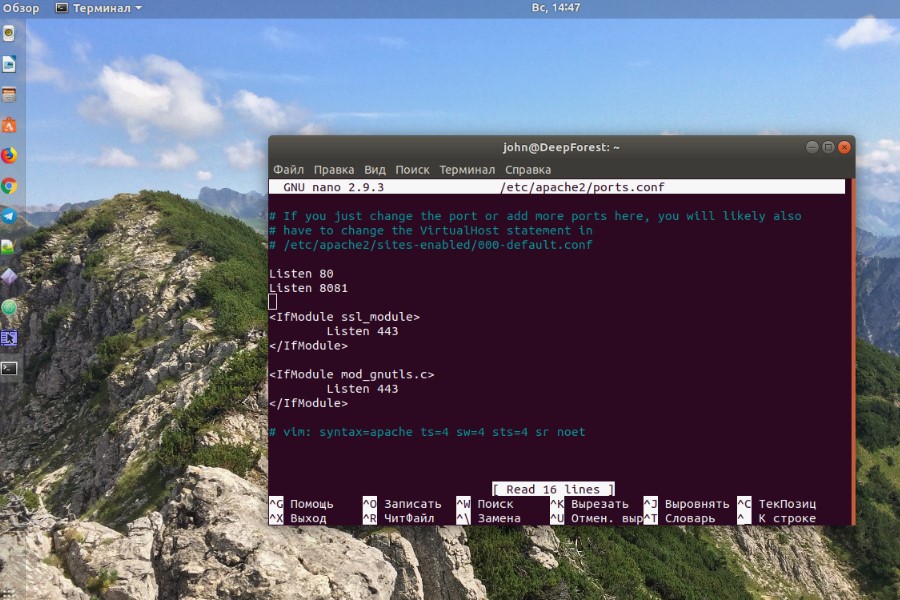Expand the Терминал app menu in top bar
The image size is (900, 600).
click(x=98, y=8)
